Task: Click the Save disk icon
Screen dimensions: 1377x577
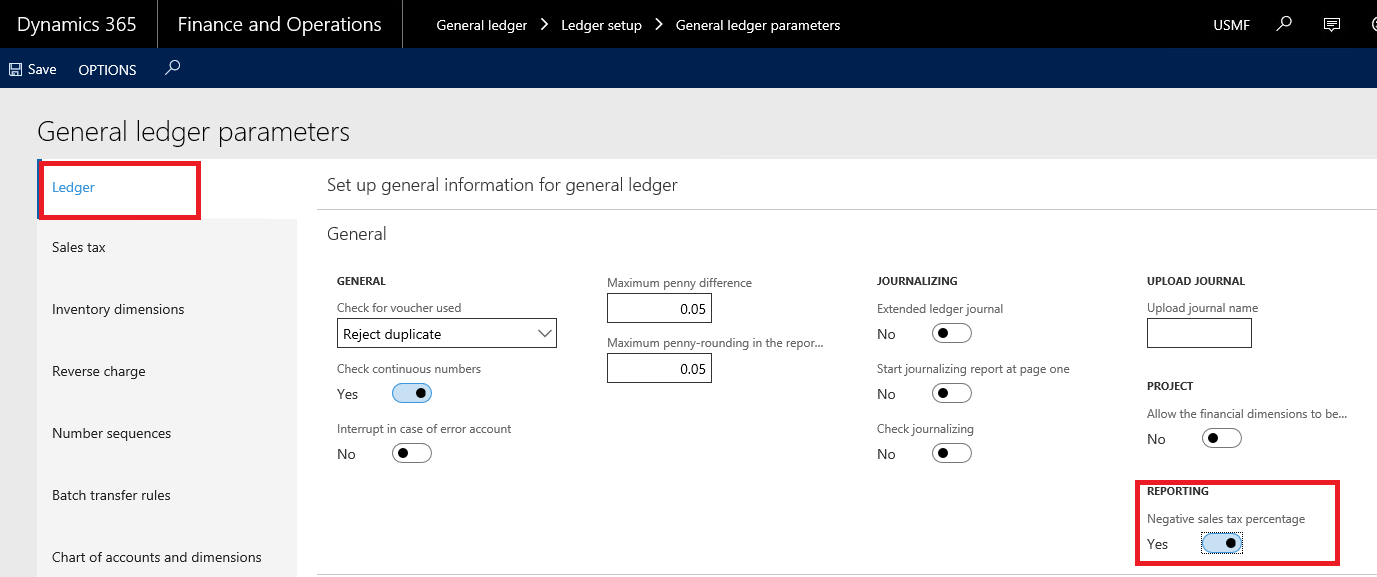Action: pyautogui.click(x=15, y=70)
